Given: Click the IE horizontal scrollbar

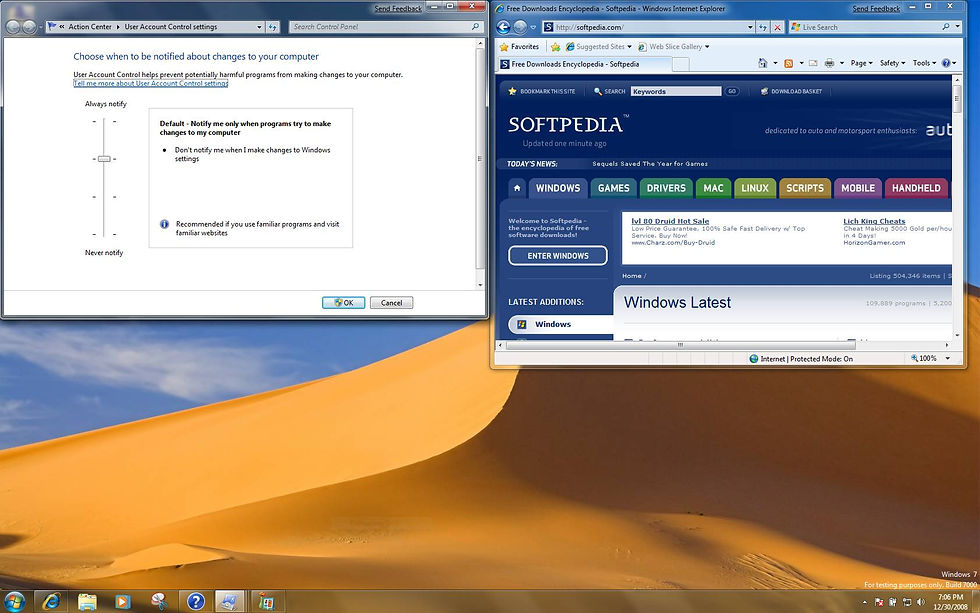Looking at the screenshot, I should pyautogui.click(x=680, y=345).
